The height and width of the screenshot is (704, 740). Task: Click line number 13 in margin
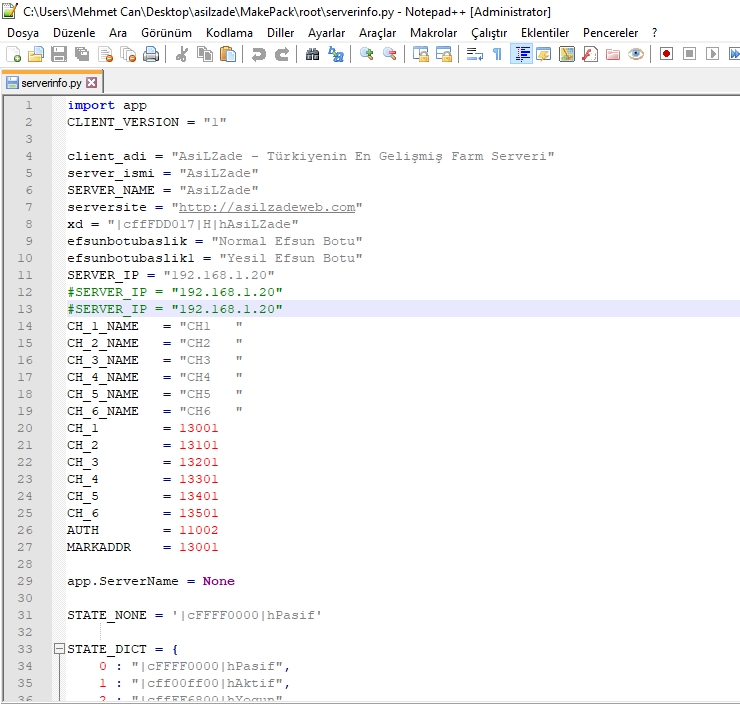tap(25, 309)
